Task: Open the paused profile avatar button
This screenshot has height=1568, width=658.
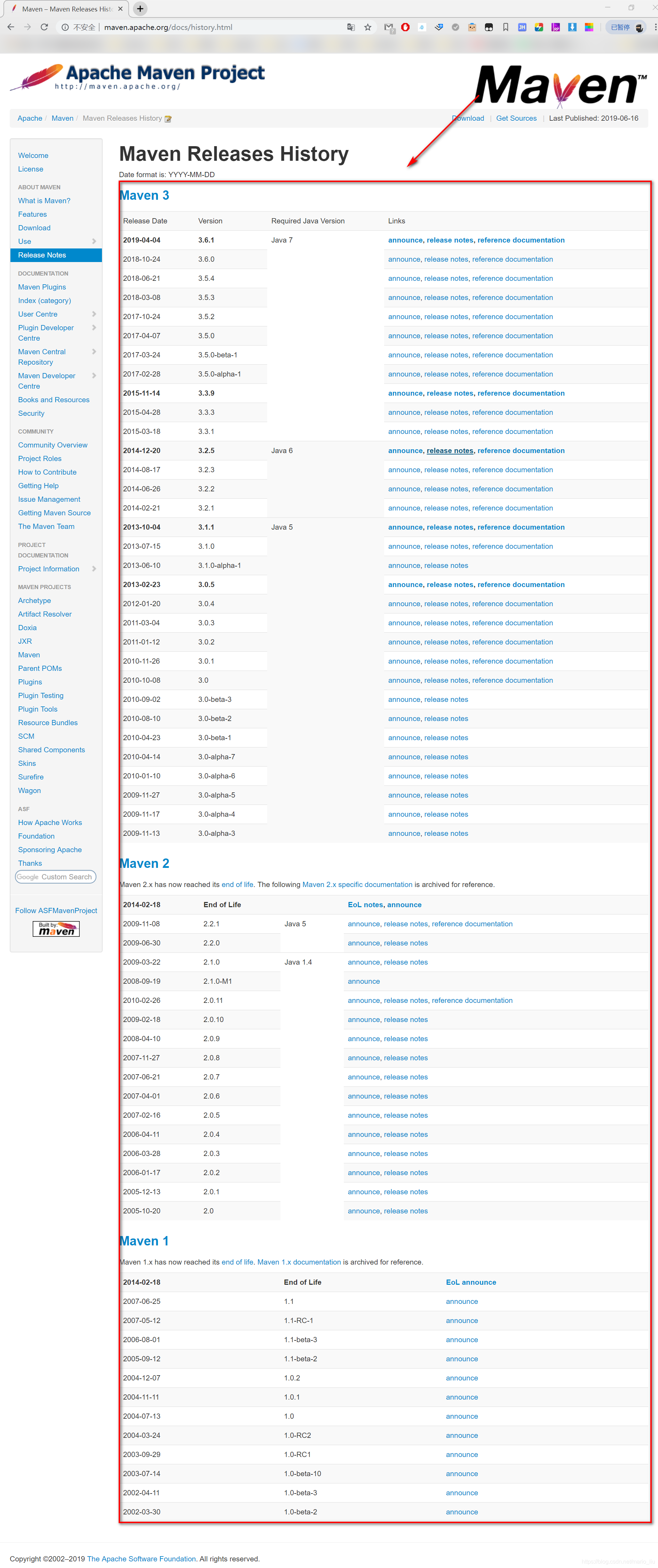Action: pyautogui.click(x=626, y=27)
